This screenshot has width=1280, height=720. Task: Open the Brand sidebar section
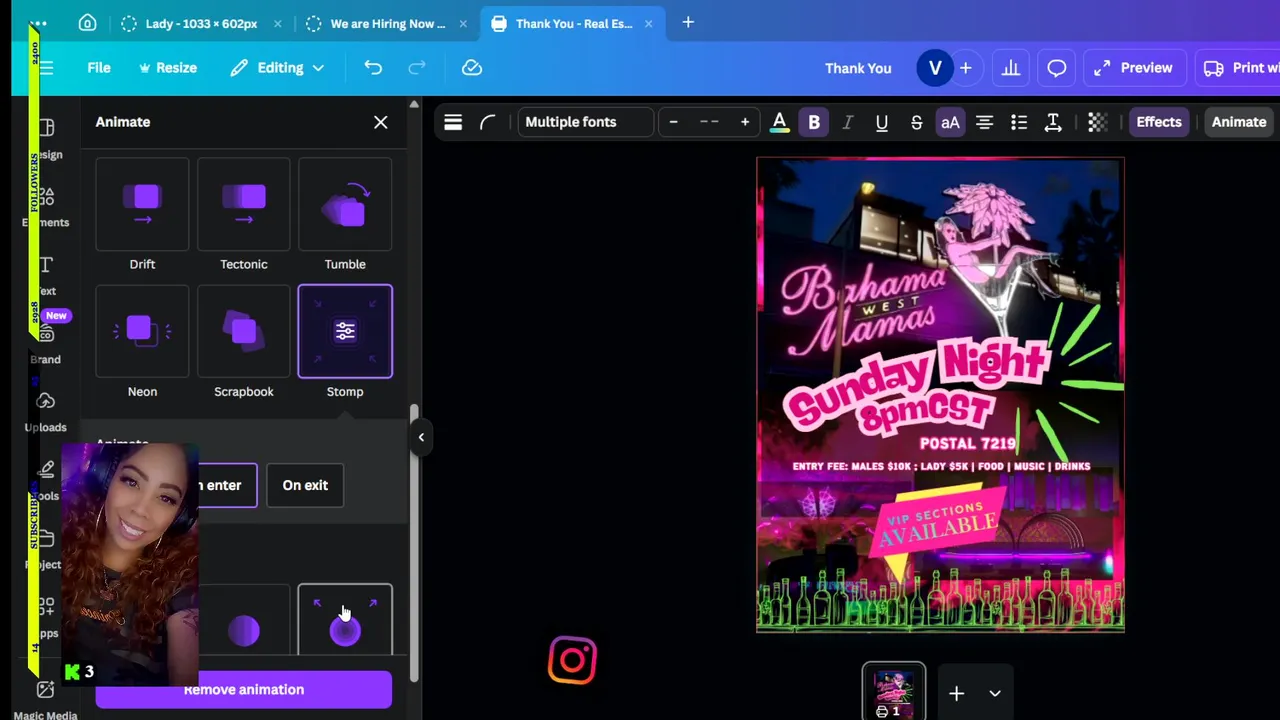tap(46, 343)
